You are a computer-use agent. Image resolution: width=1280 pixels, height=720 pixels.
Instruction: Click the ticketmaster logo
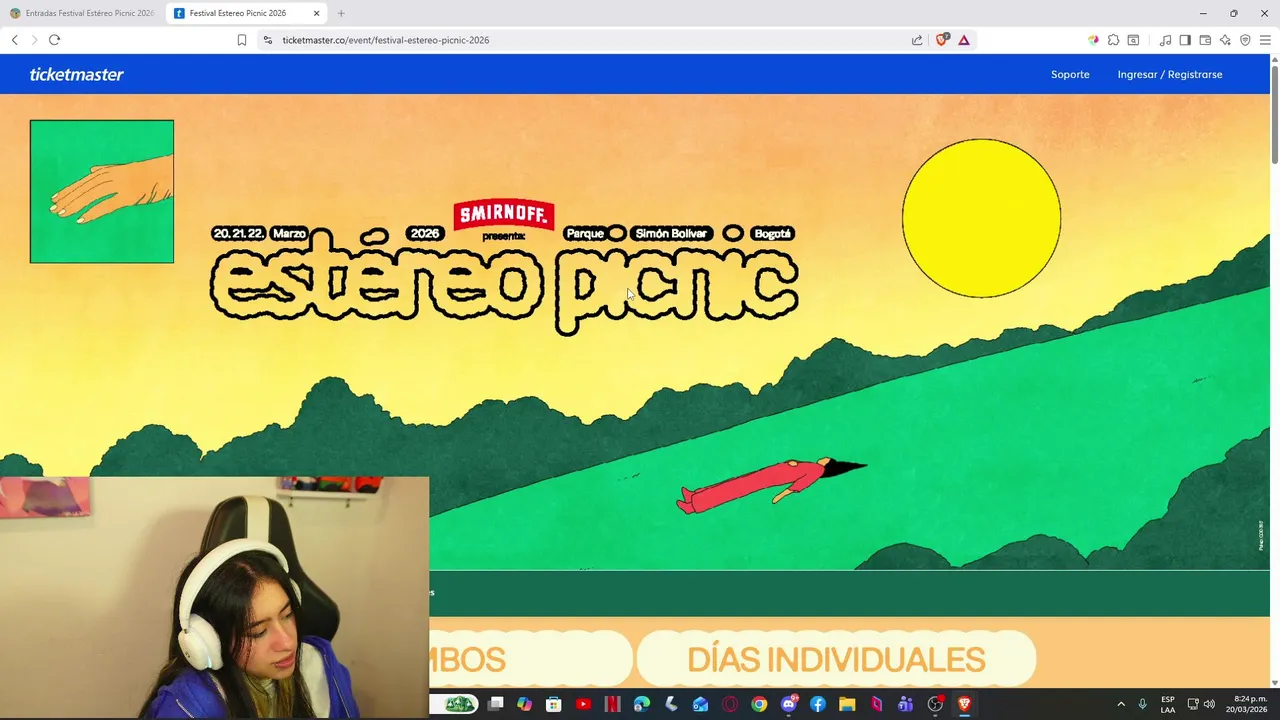click(x=76, y=74)
